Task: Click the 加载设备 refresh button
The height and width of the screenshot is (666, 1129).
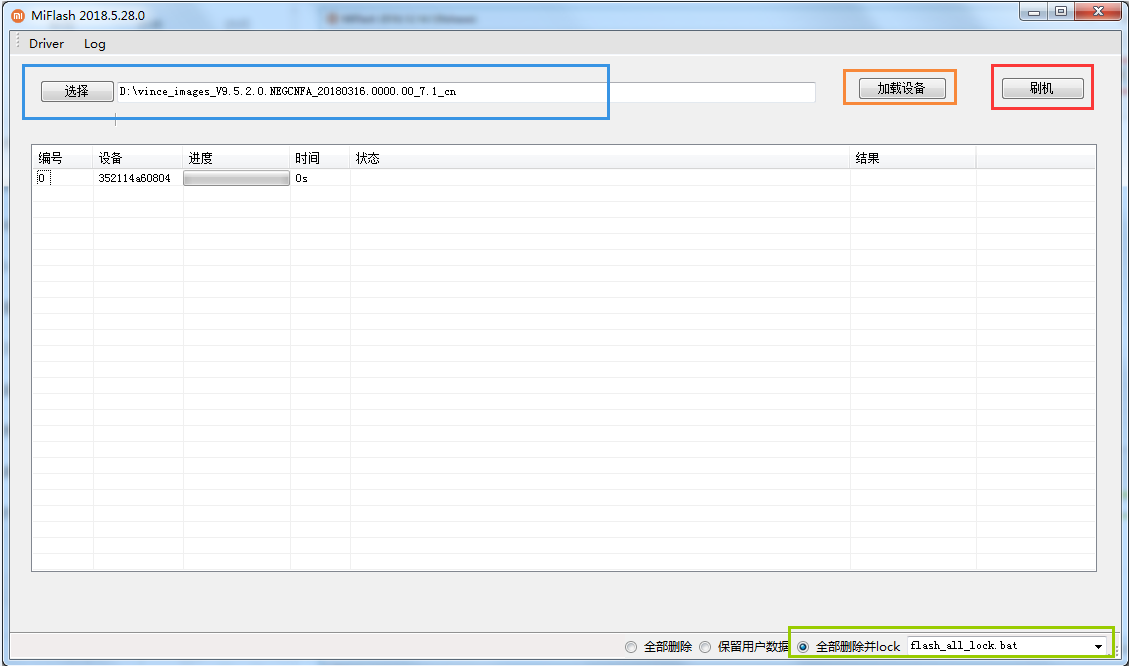Action: pyautogui.click(x=901, y=89)
